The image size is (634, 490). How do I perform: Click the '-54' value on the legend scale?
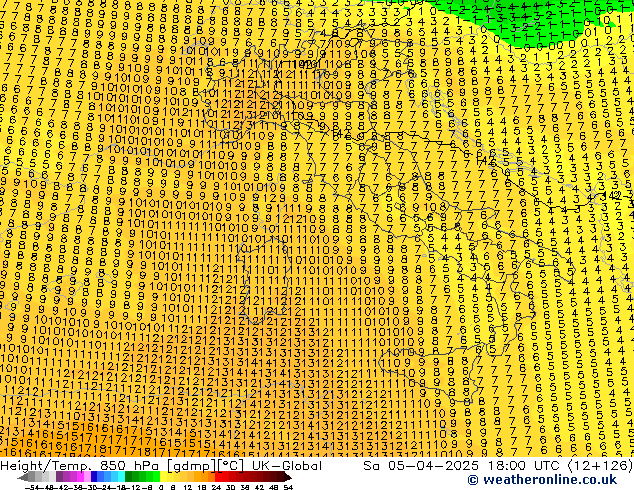(32, 487)
